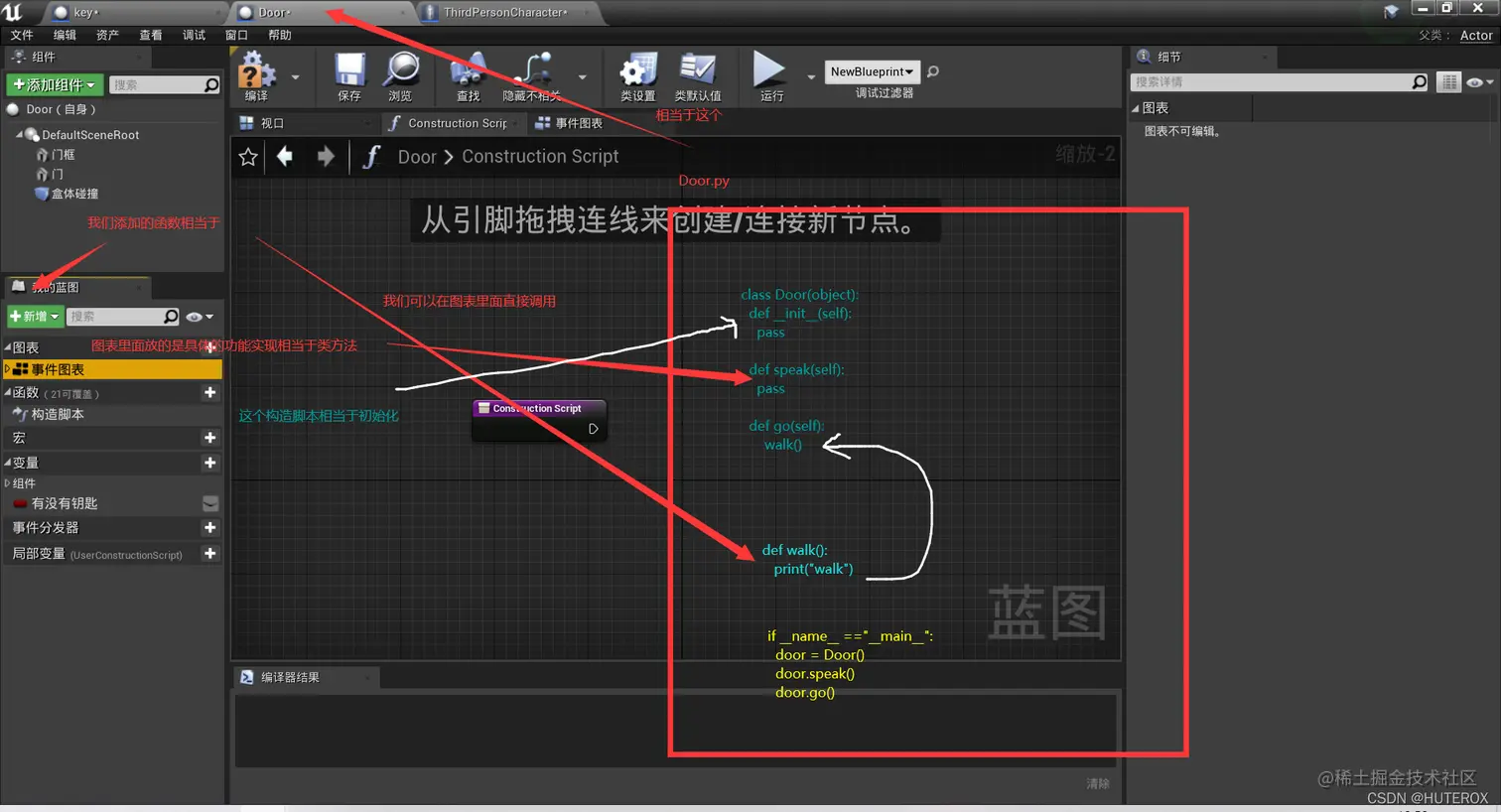Select the 盒体碰撞 box collision component
1501x812 pixels.
pos(74,194)
